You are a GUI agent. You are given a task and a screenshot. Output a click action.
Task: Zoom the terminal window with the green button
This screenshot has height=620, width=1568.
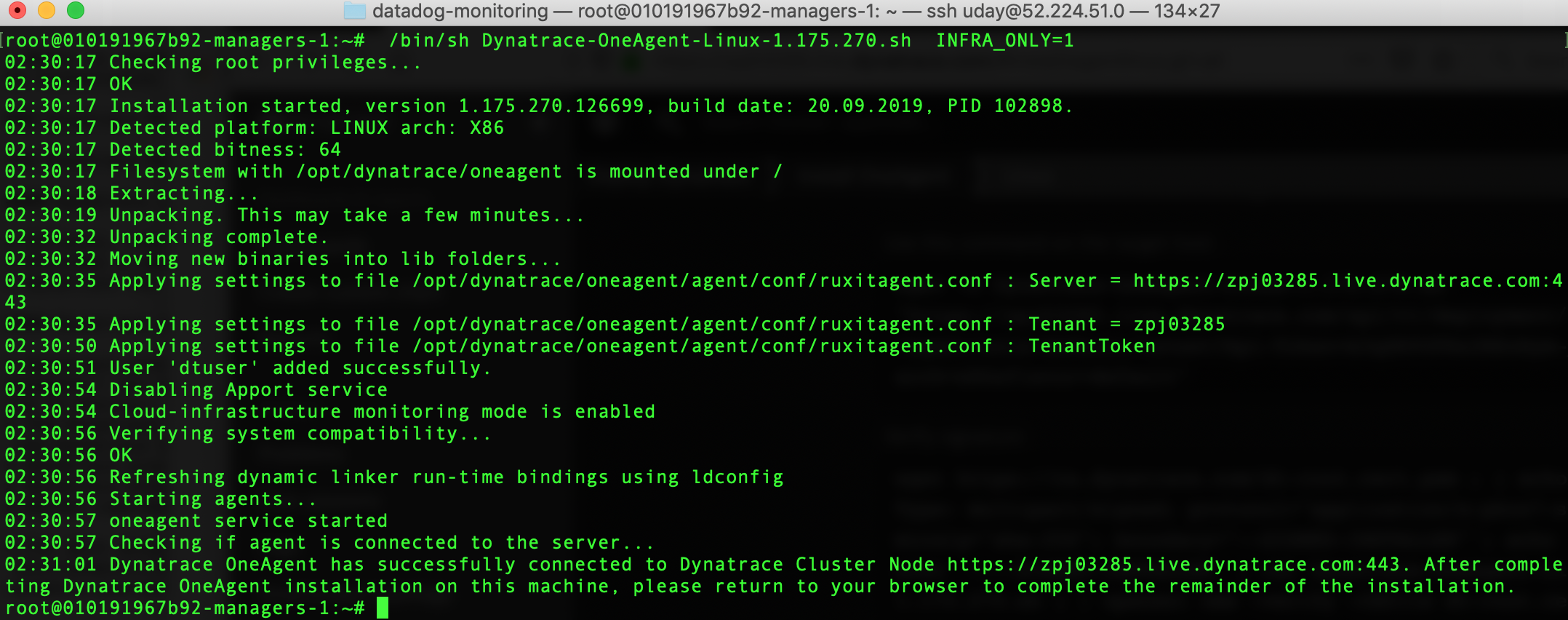[x=76, y=10]
